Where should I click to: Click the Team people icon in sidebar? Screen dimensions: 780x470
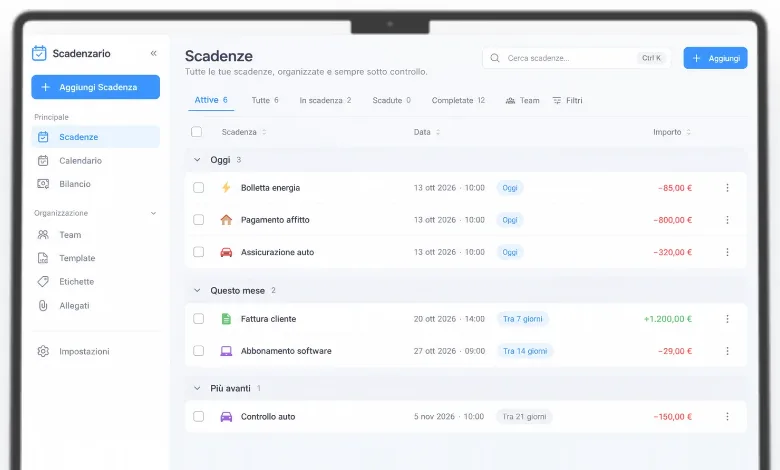[x=43, y=235]
